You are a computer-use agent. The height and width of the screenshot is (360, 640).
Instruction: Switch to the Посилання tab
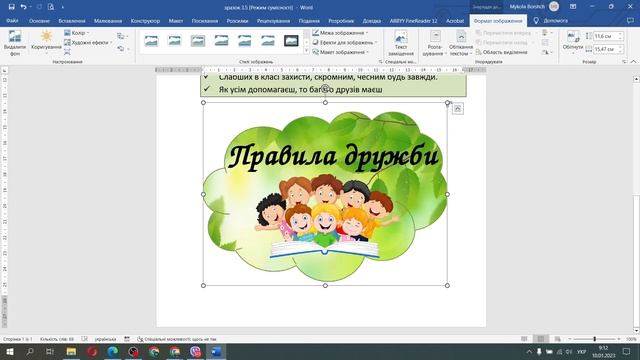pos(205,20)
